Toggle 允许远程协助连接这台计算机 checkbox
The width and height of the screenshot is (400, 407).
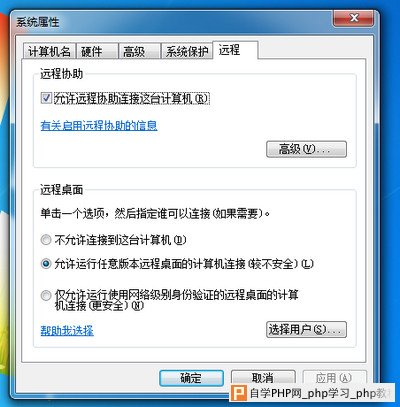click(x=46, y=98)
